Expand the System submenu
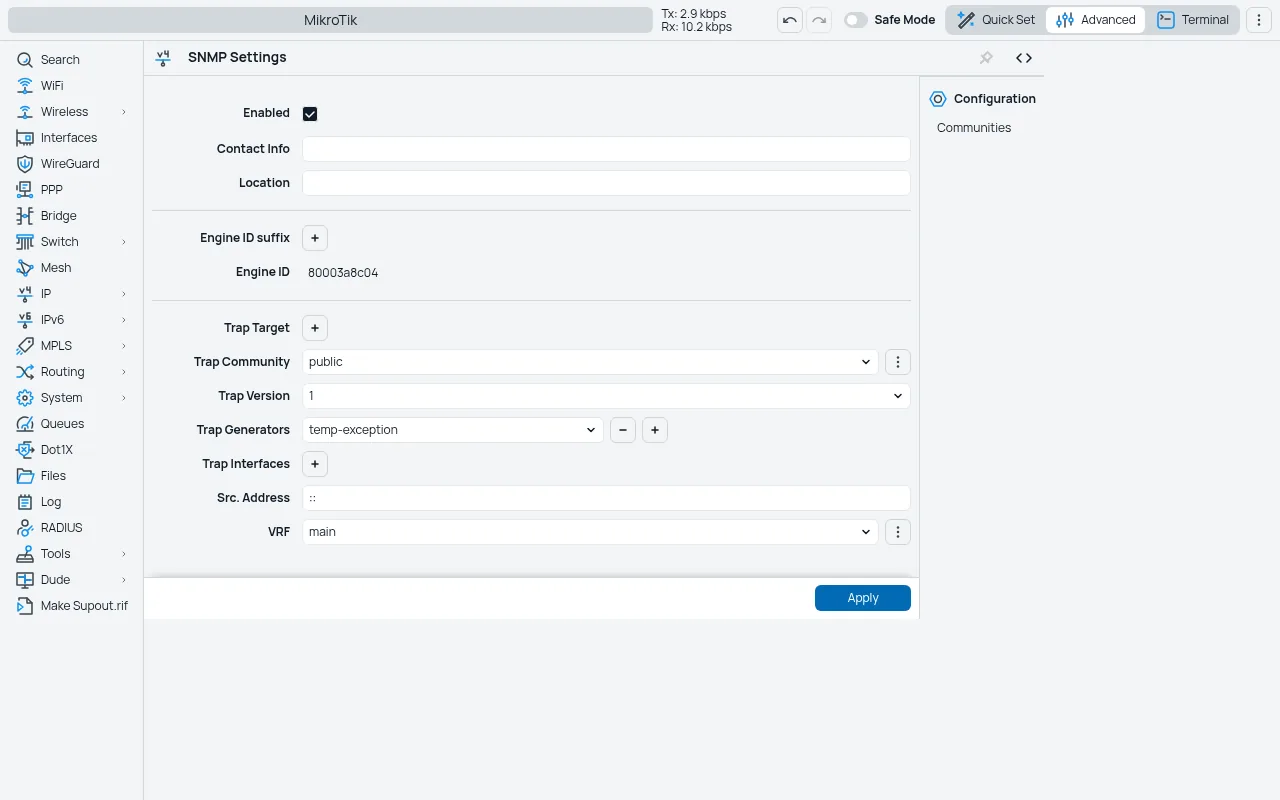This screenshot has height=800, width=1280. pos(124,398)
